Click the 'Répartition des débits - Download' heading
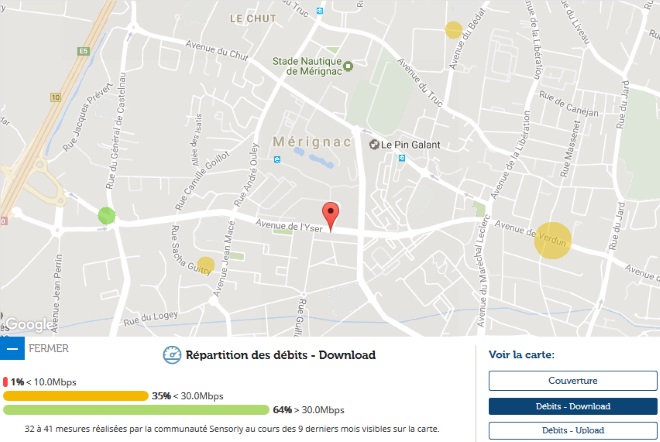 [x=281, y=355]
